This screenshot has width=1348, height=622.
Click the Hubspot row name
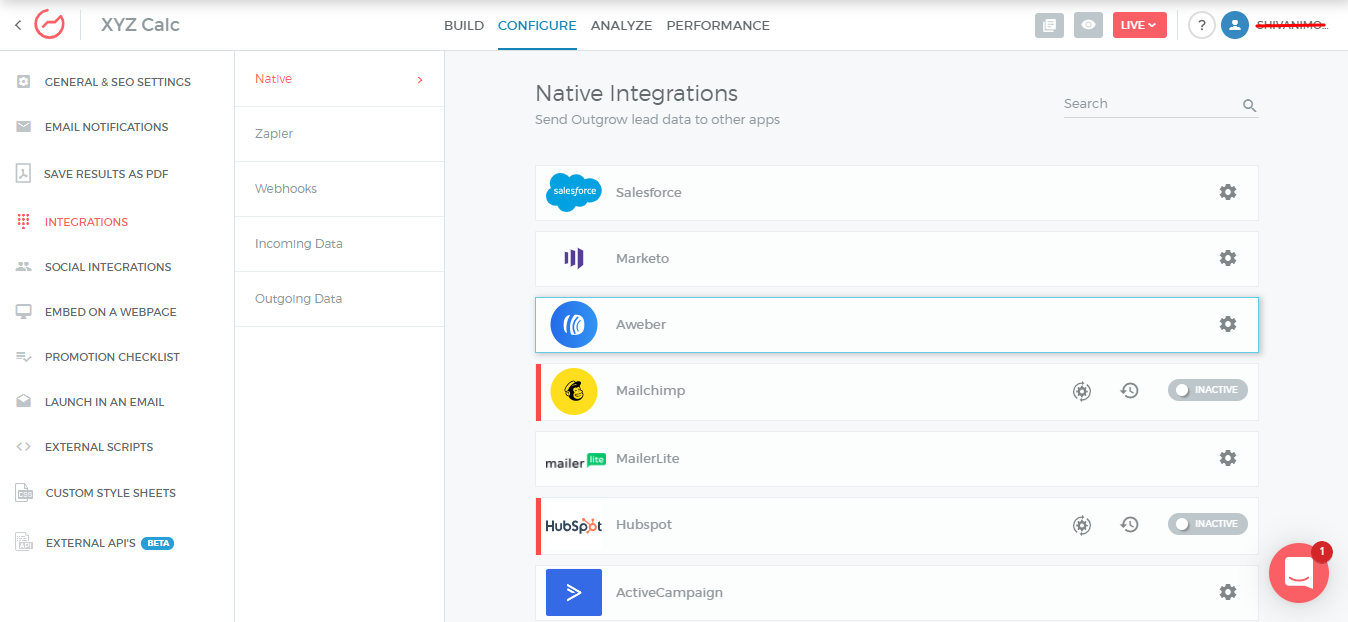tap(643, 524)
